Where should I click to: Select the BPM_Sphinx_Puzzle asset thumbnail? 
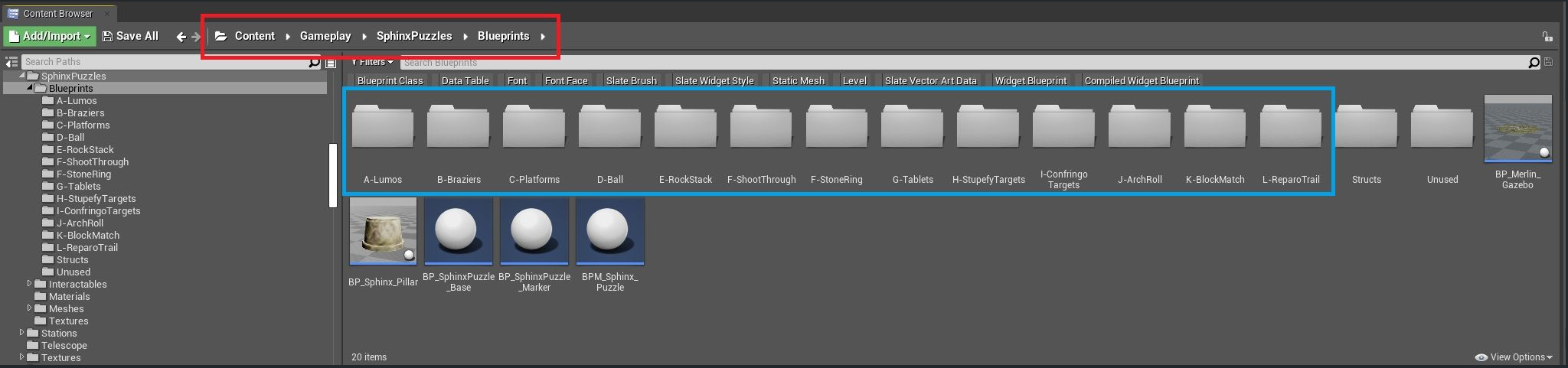(610, 231)
